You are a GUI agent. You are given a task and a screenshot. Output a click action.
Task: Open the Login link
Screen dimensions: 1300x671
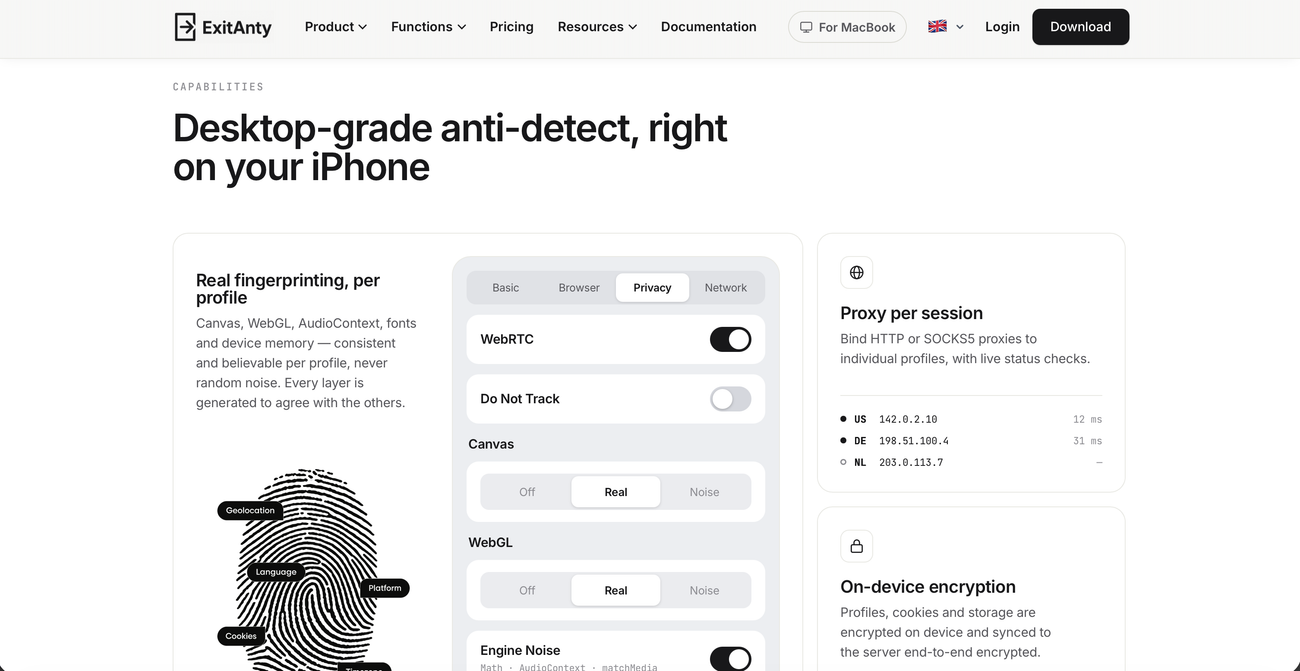click(1002, 27)
